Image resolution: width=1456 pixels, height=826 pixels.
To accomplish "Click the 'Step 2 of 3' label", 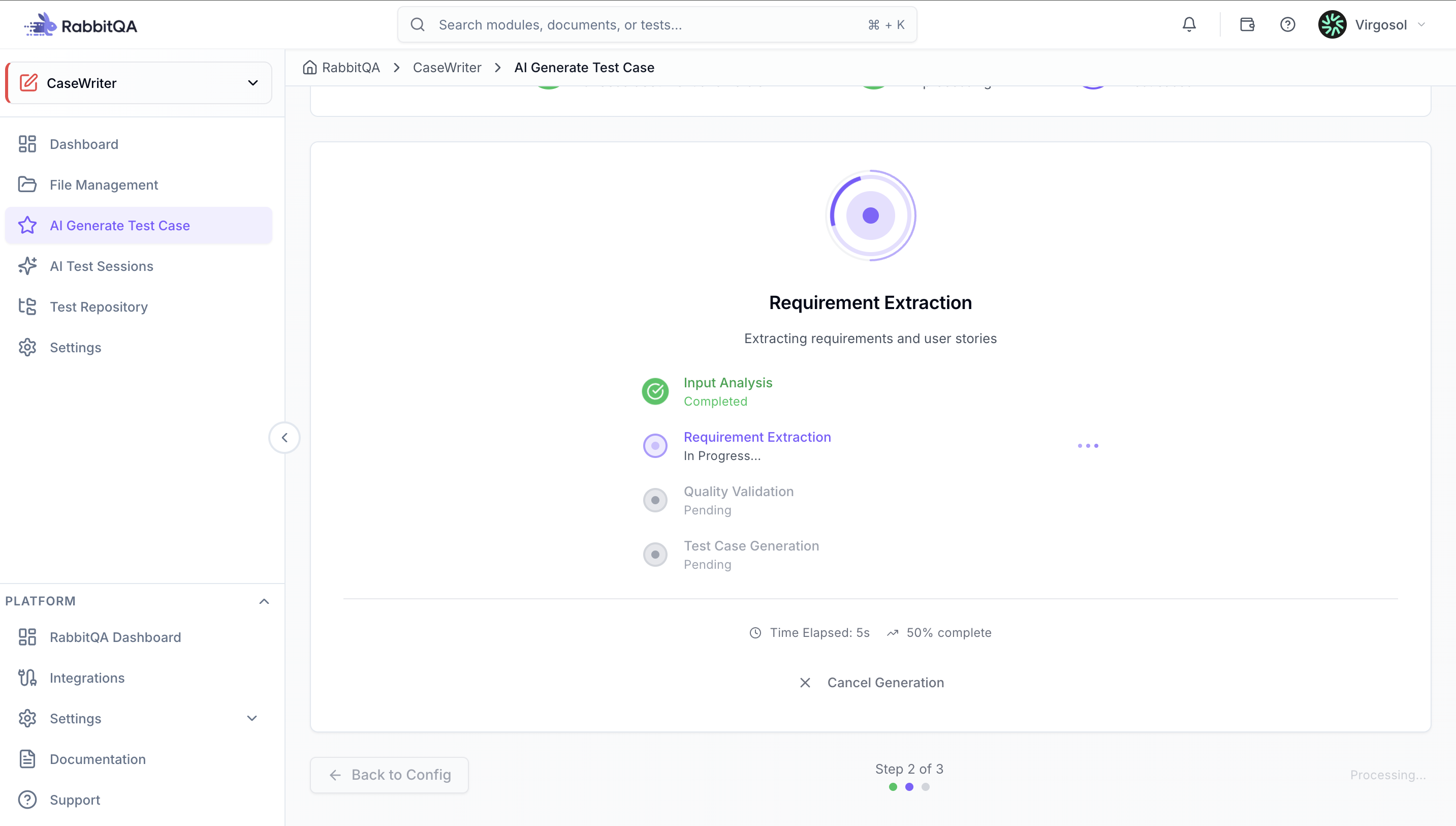I will click(909, 769).
